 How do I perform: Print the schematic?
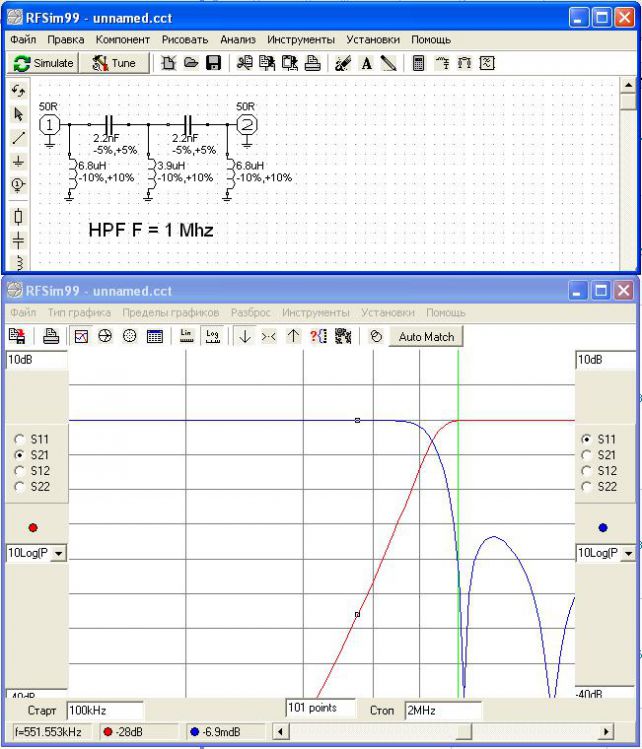pos(312,63)
